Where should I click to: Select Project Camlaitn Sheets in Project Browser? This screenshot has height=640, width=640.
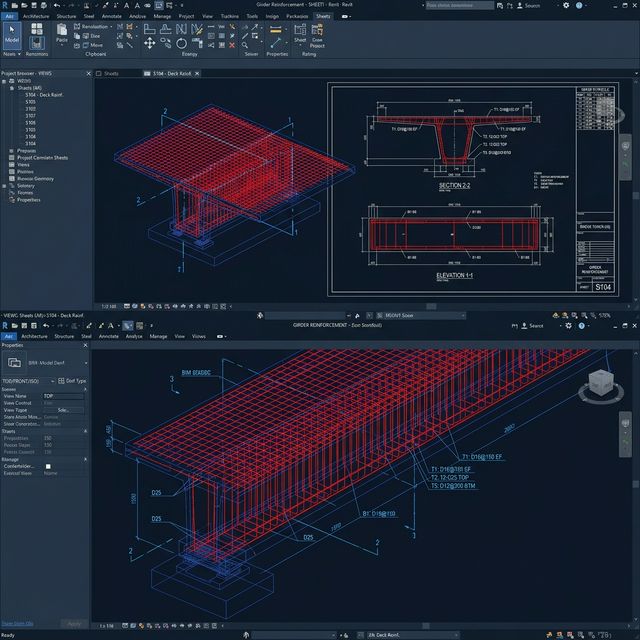[x=42, y=158]
